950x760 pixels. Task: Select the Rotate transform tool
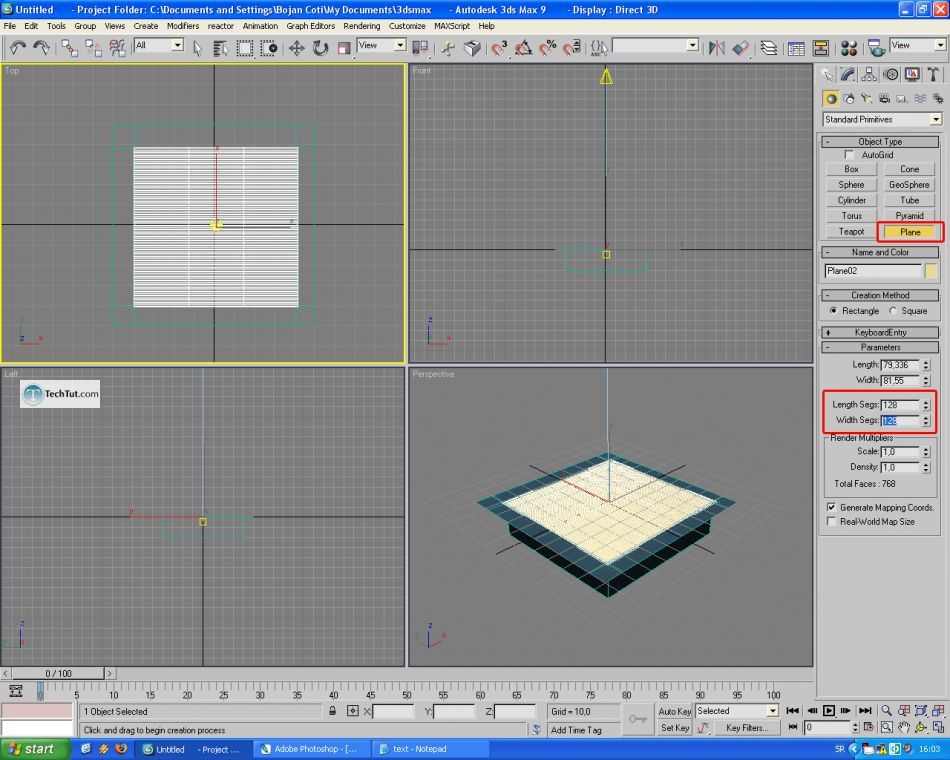(320, 47)
